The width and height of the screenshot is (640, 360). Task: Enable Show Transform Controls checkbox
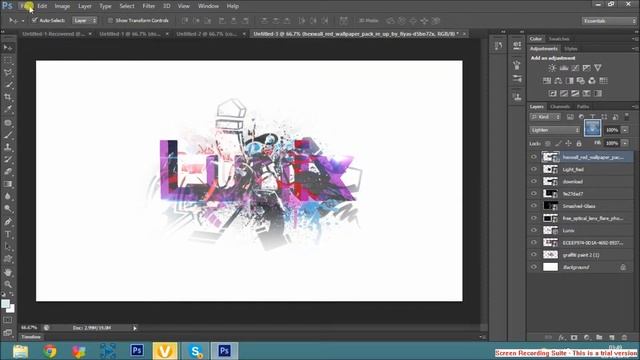(x=110, y=20)
